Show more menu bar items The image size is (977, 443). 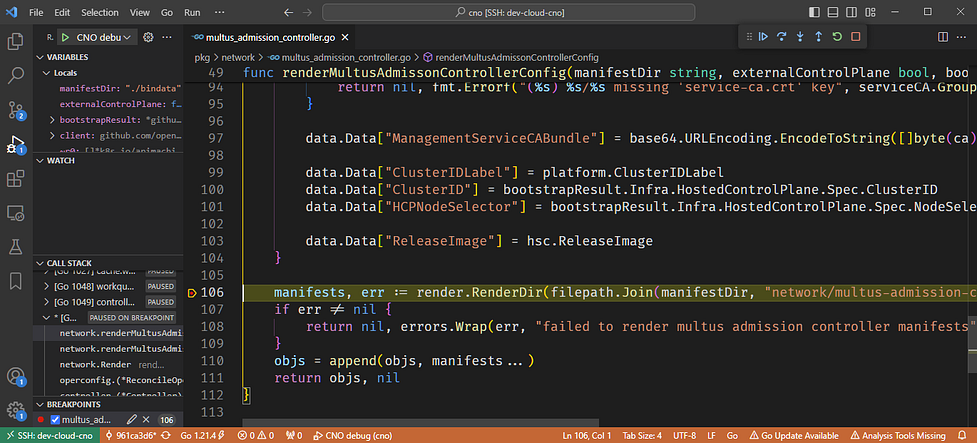click(x=219, y=12)
